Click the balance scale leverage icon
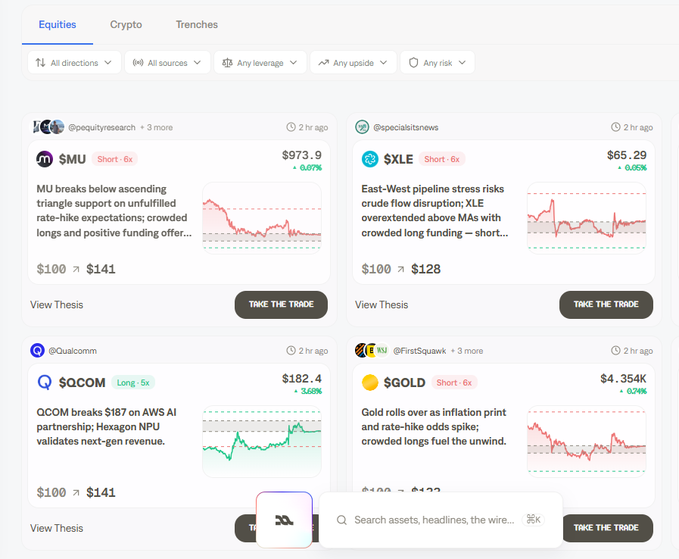 coord(227,63)
